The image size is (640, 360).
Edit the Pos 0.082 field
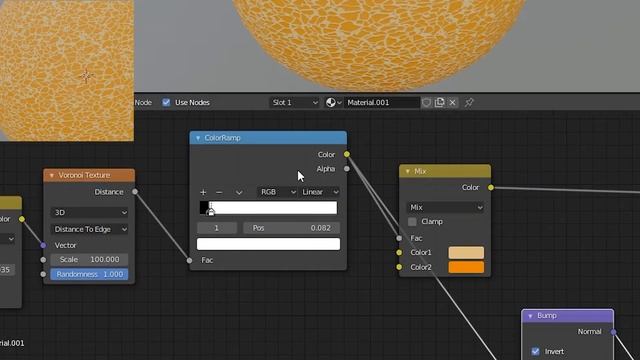click(x=291, y=228)
